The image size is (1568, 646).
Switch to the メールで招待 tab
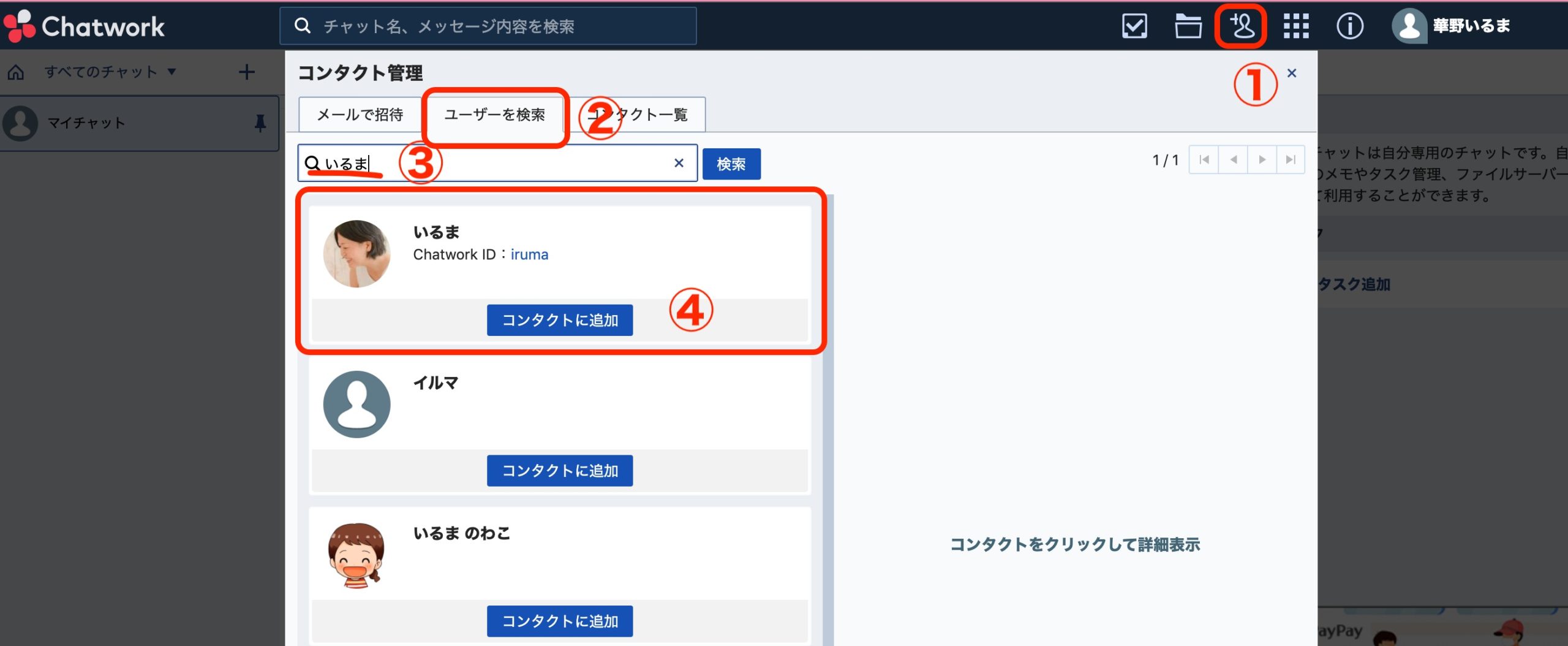point(360,115)
